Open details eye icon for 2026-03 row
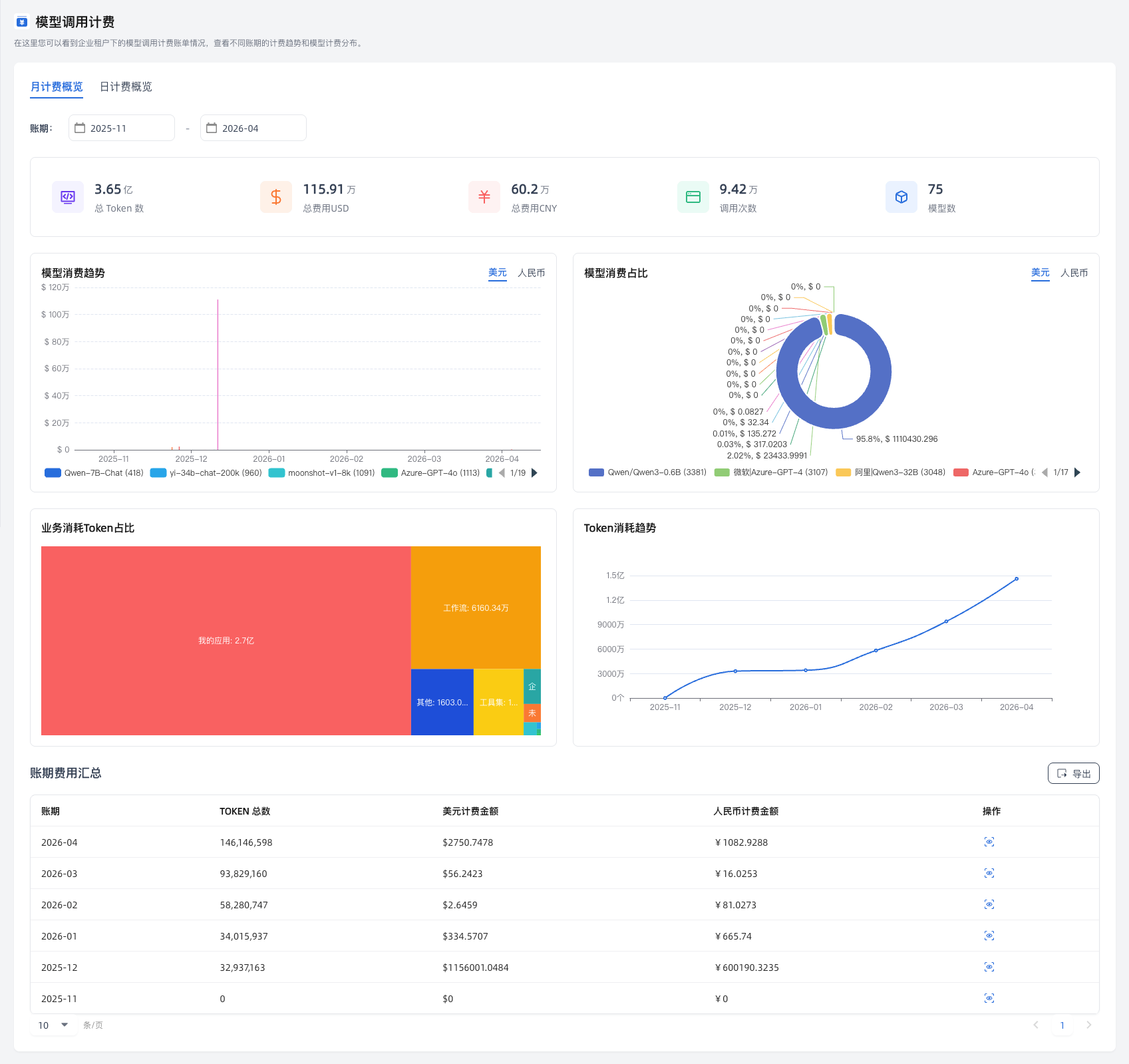 [x=989, y=873]
